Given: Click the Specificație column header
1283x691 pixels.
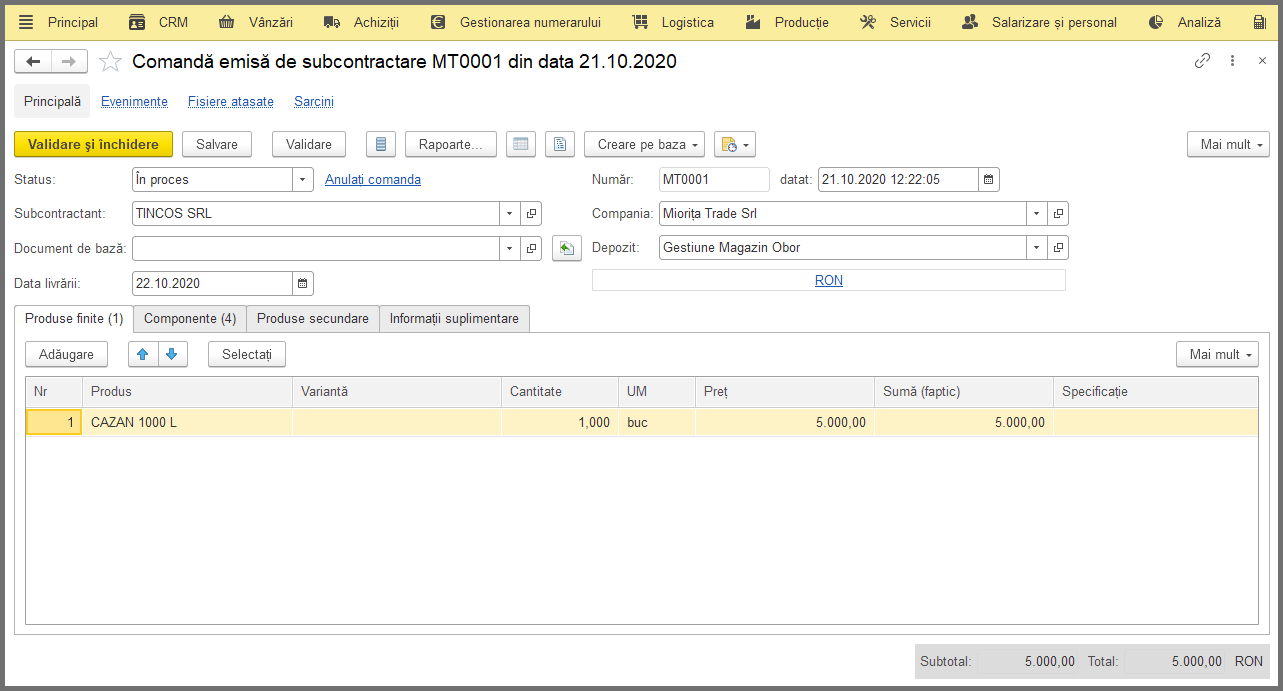Looking at the screenshot, I should click(1156, 392).
